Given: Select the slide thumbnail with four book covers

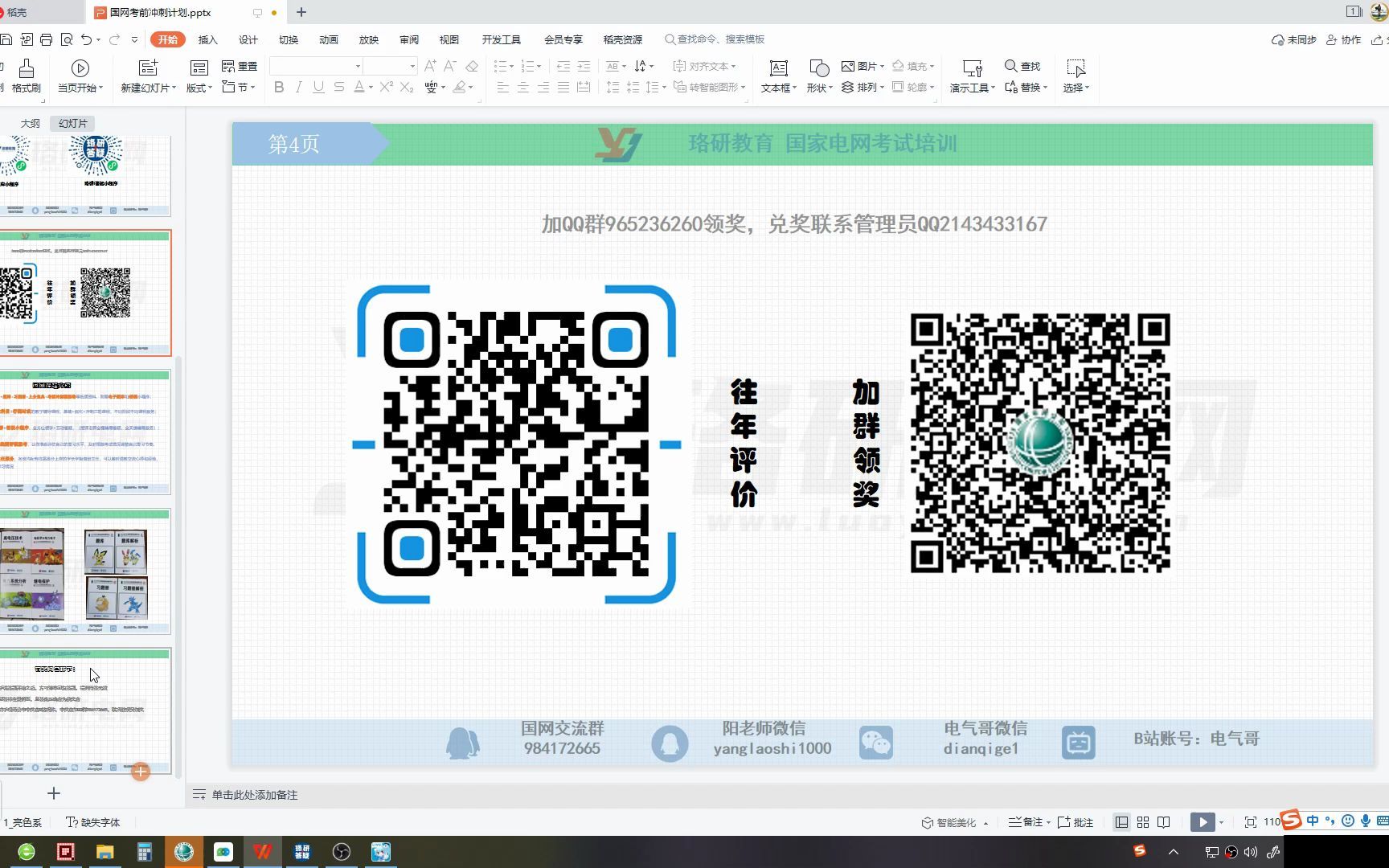Looking at the screenshot, I should tap(85, 571).
